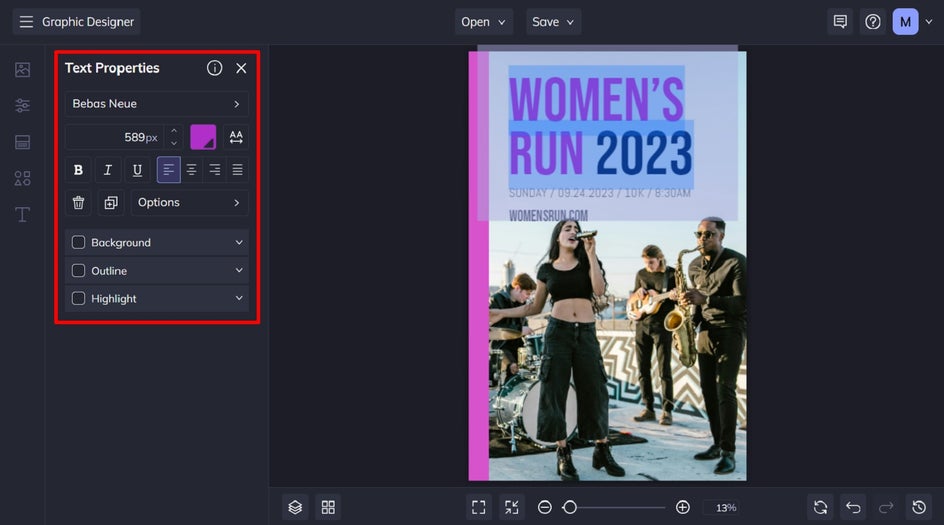Zoom out with minus button
Viewport: 944px width, 525px height.
(x=544, y=507)
